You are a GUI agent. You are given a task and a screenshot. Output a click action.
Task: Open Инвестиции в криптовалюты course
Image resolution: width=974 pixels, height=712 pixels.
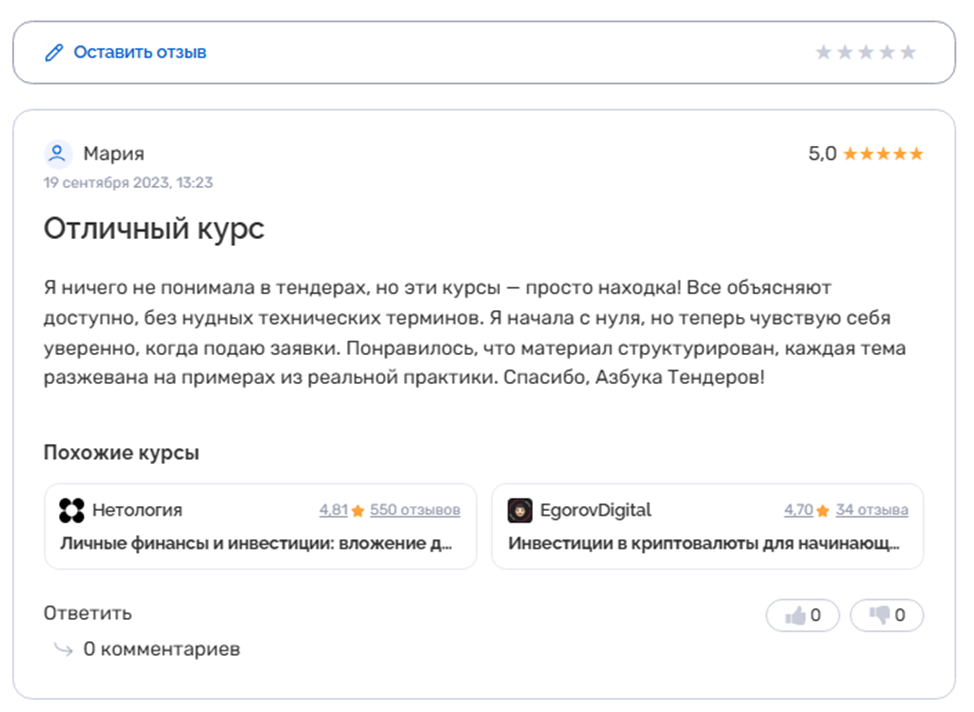(703, 544)
